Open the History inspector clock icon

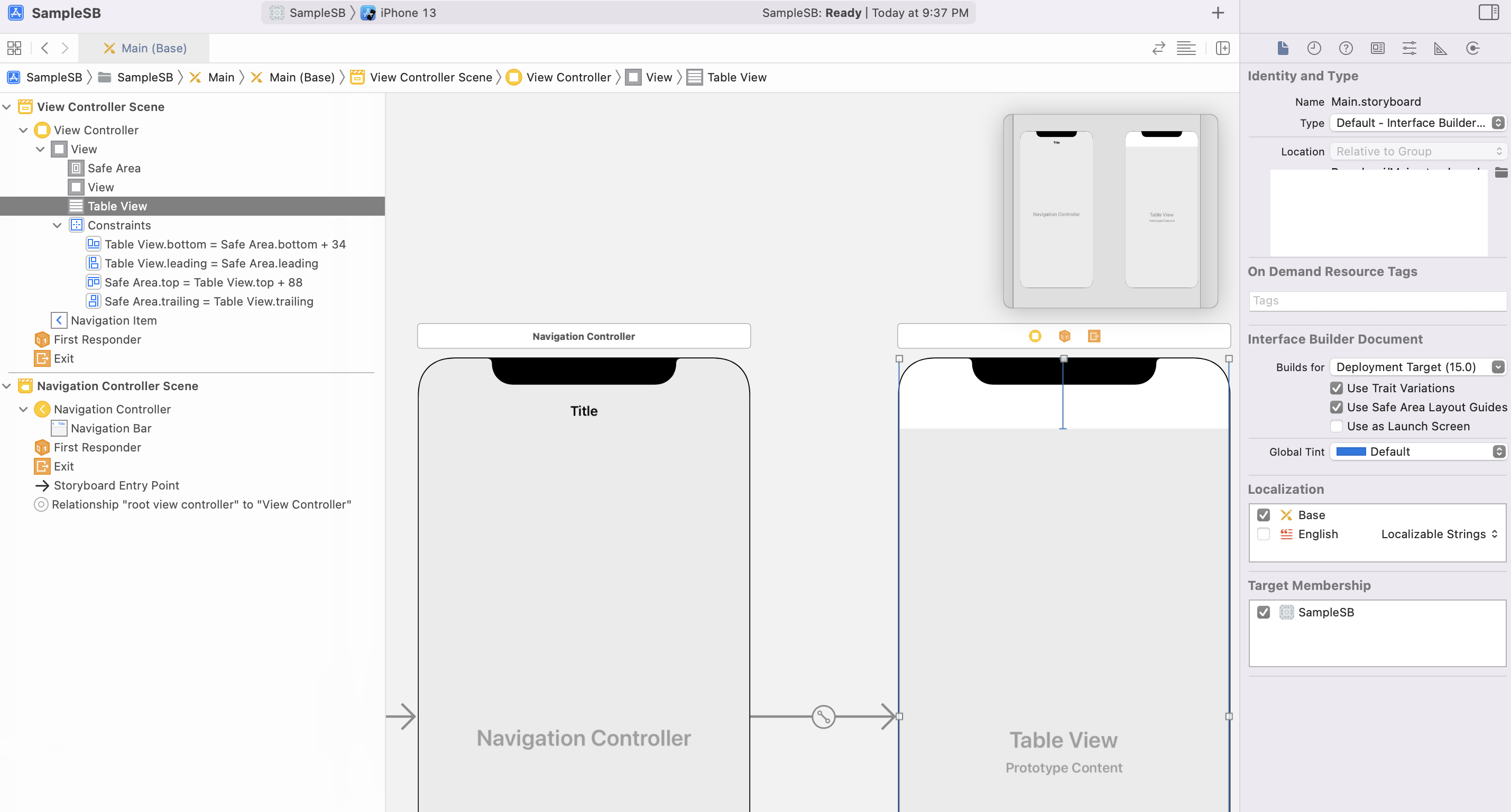[x=1314, y=48]
